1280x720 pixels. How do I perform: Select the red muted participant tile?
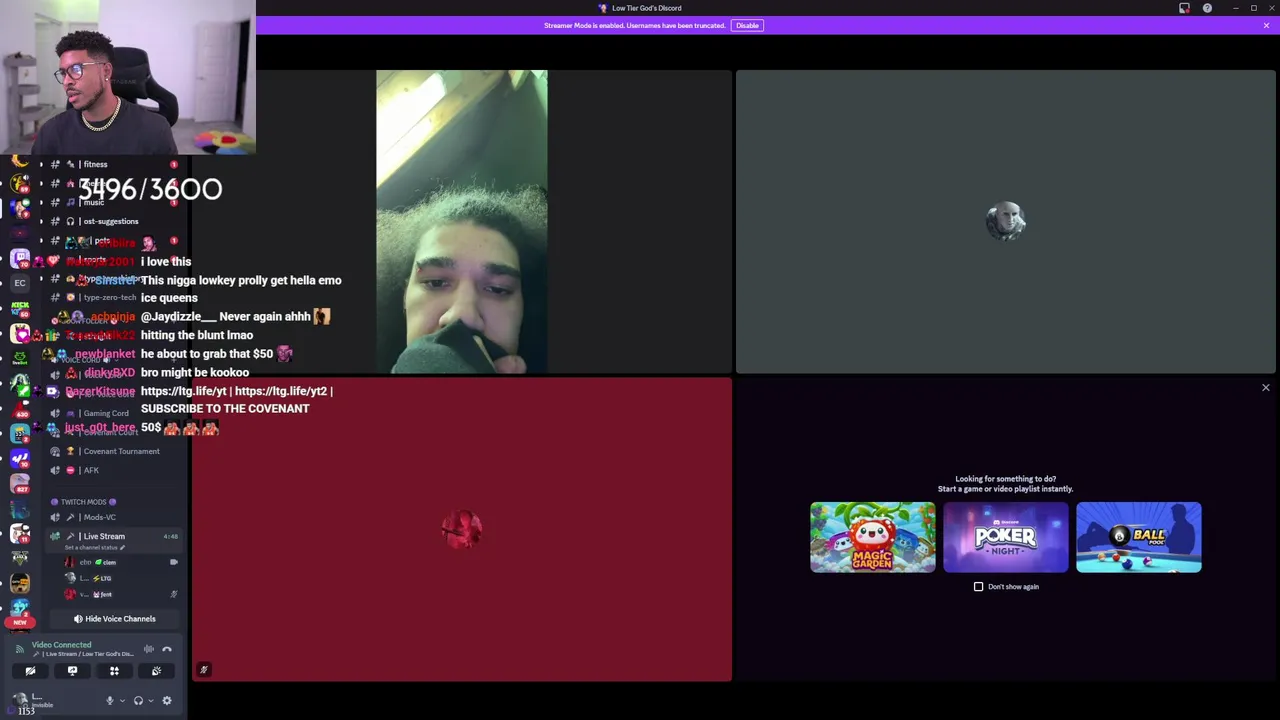pyautogui.click(x=461, y=530)
